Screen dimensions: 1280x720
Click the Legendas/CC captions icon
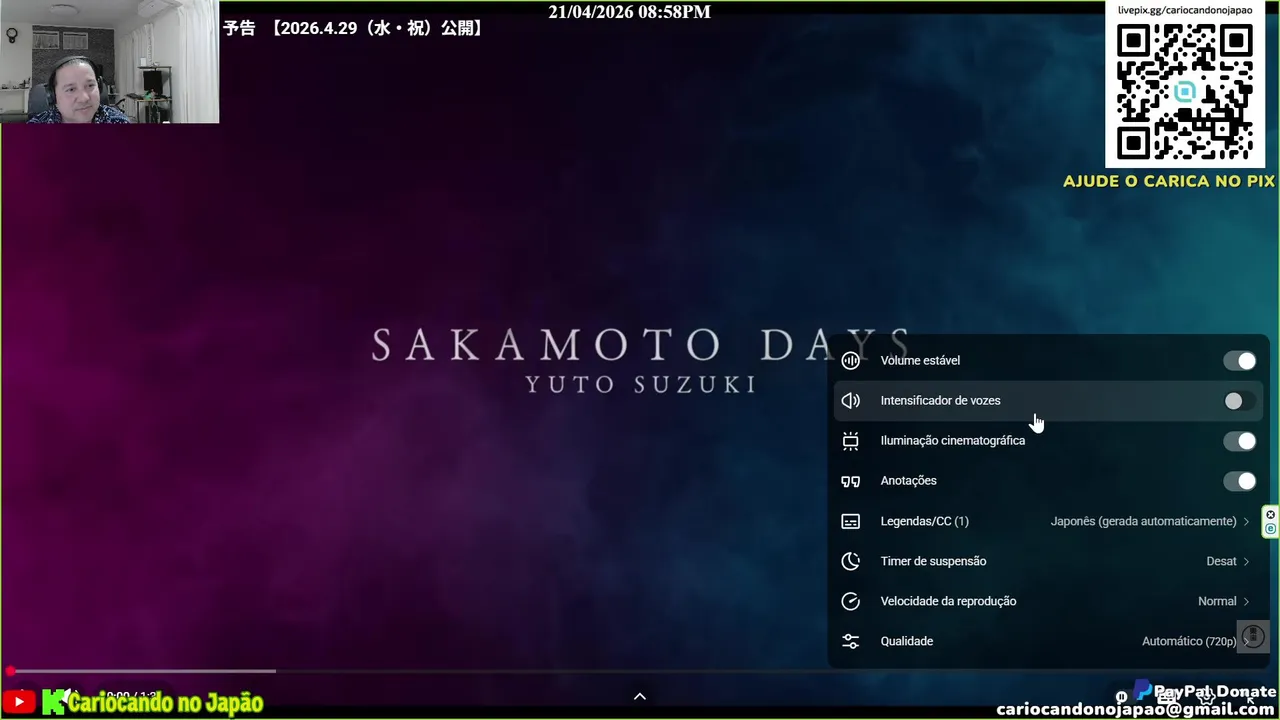click(850, 521)
